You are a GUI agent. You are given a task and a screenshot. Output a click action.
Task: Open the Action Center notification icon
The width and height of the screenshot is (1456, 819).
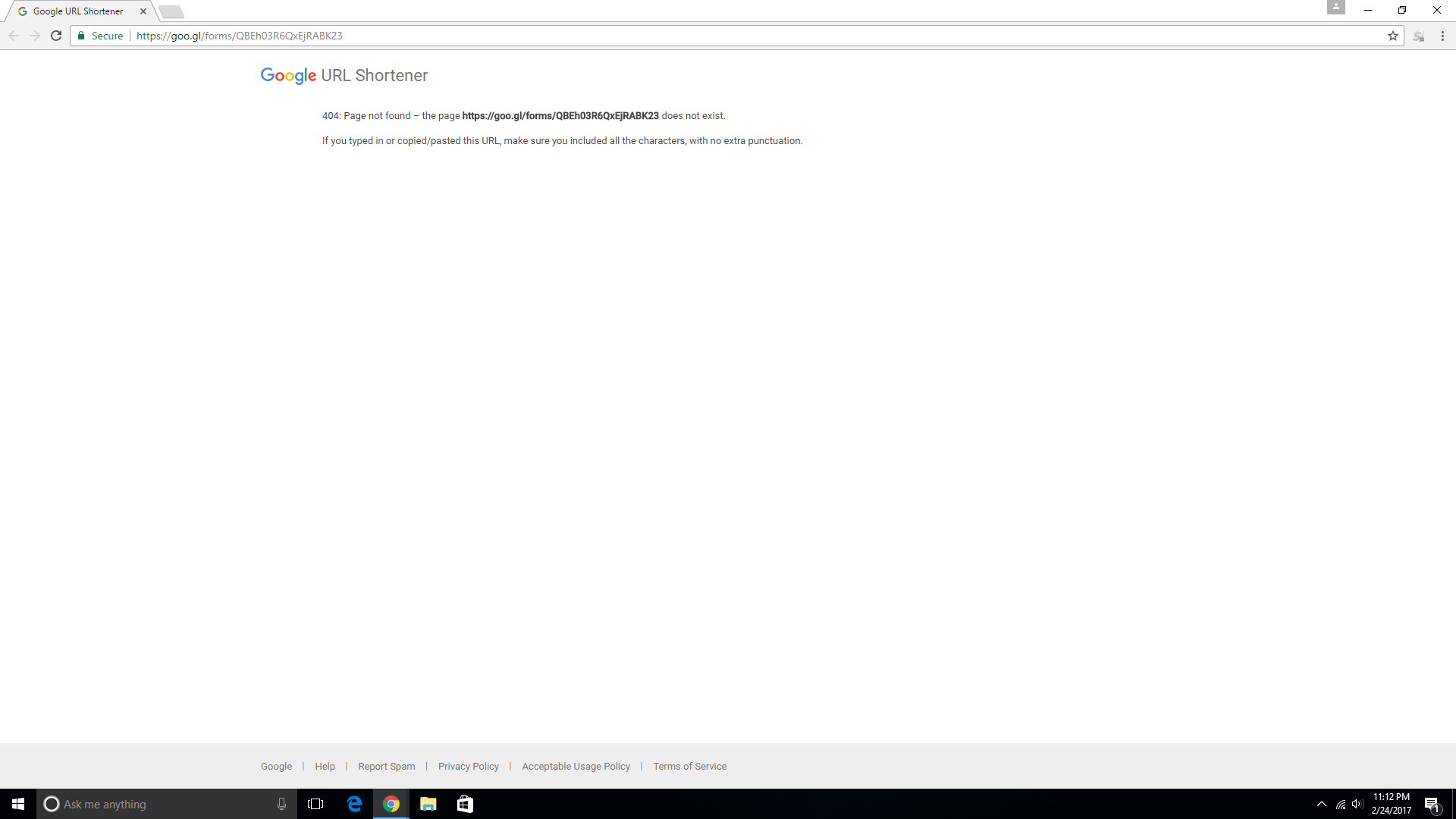[1432, 804]
